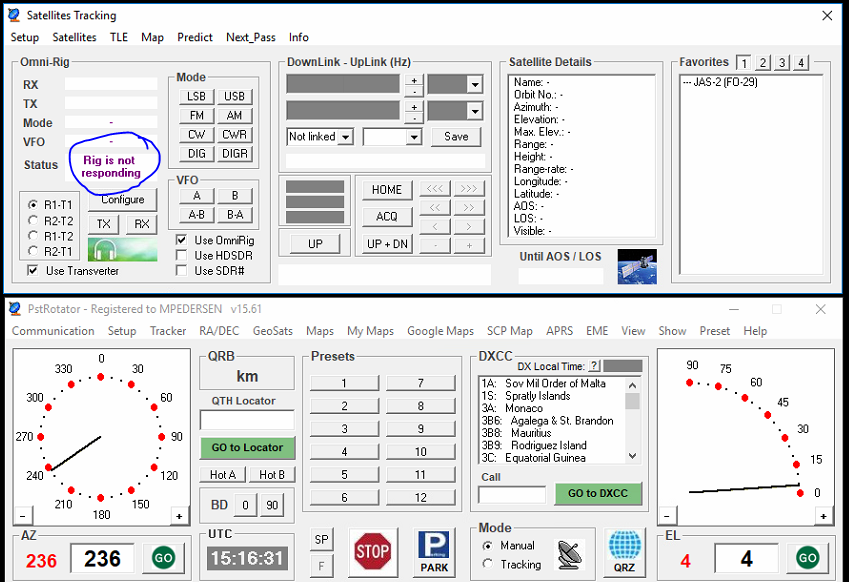Click the elevation dial plus button
This screenshot has width=849, height=582.
[823, 516]
